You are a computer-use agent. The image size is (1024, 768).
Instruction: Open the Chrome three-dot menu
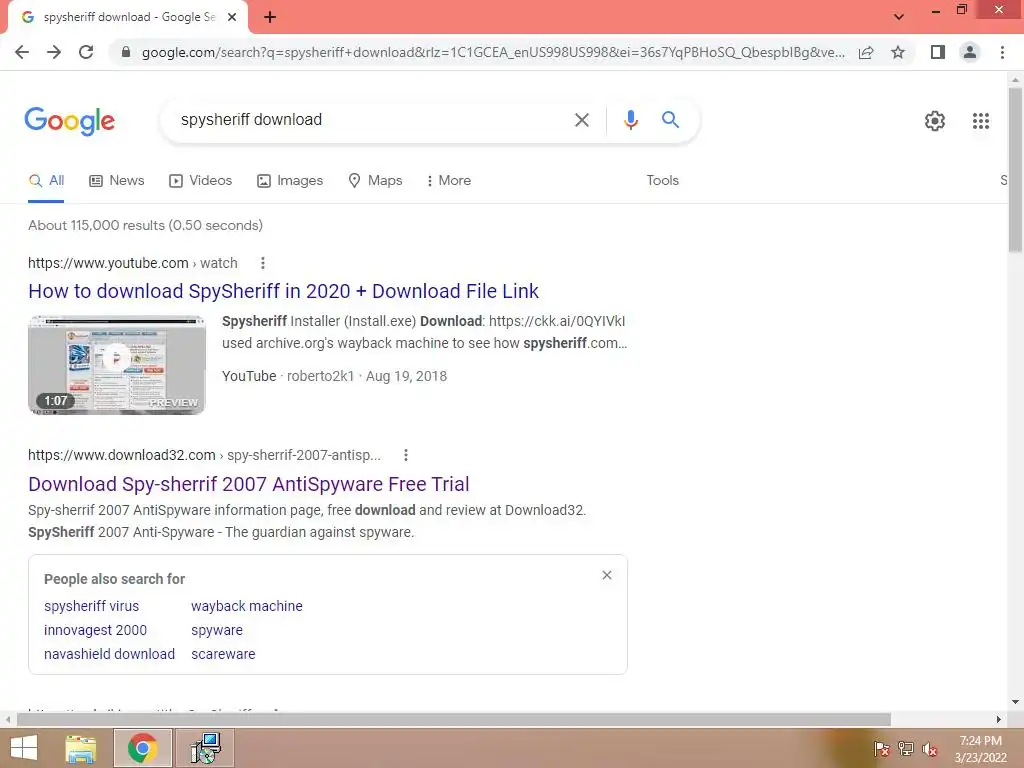[1002, 52]
